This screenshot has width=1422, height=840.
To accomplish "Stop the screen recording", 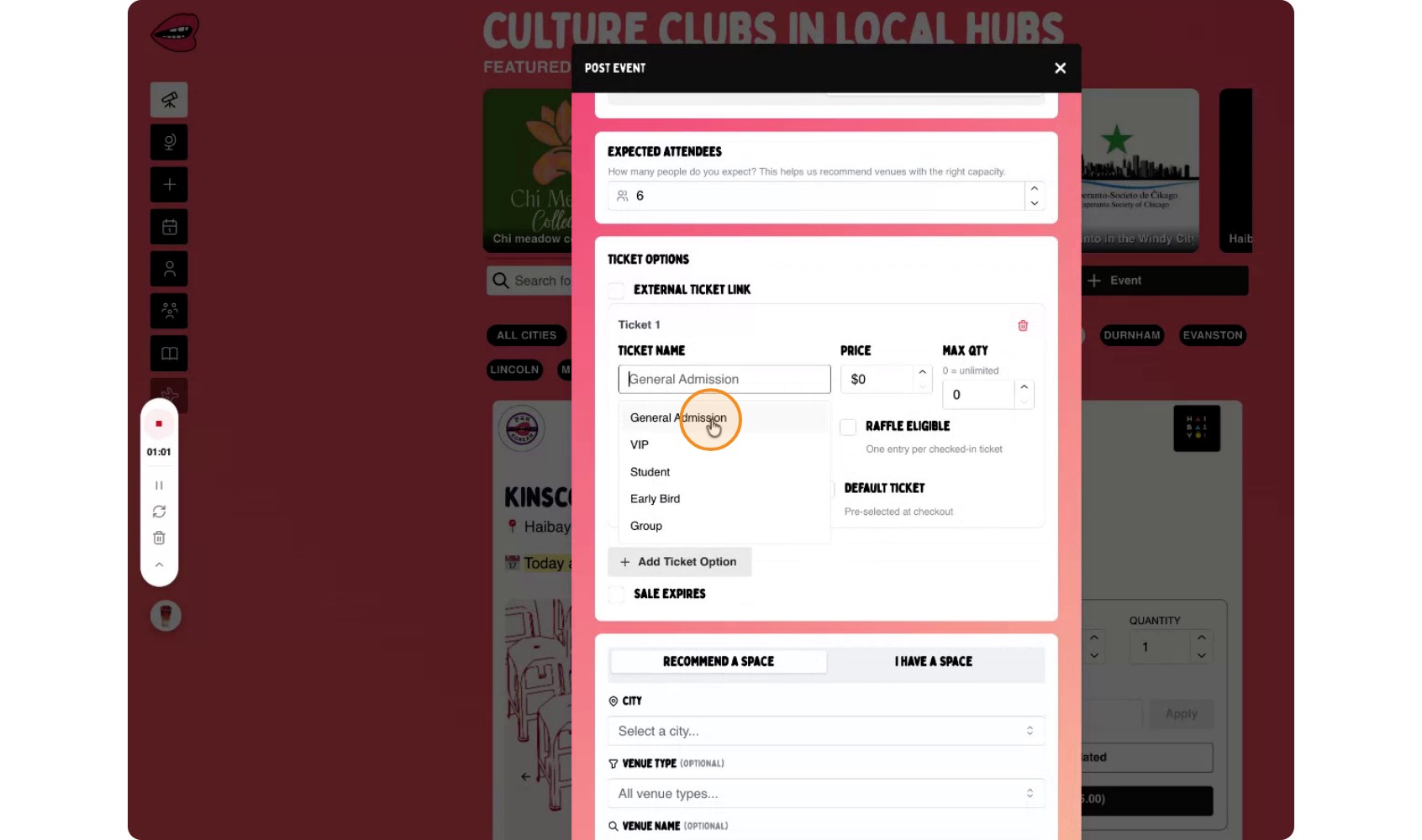I will coord(159,423).
